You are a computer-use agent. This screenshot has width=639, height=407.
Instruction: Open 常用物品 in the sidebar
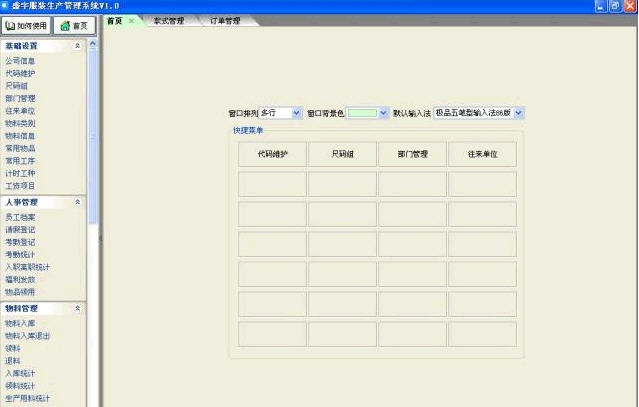point(20,148)
